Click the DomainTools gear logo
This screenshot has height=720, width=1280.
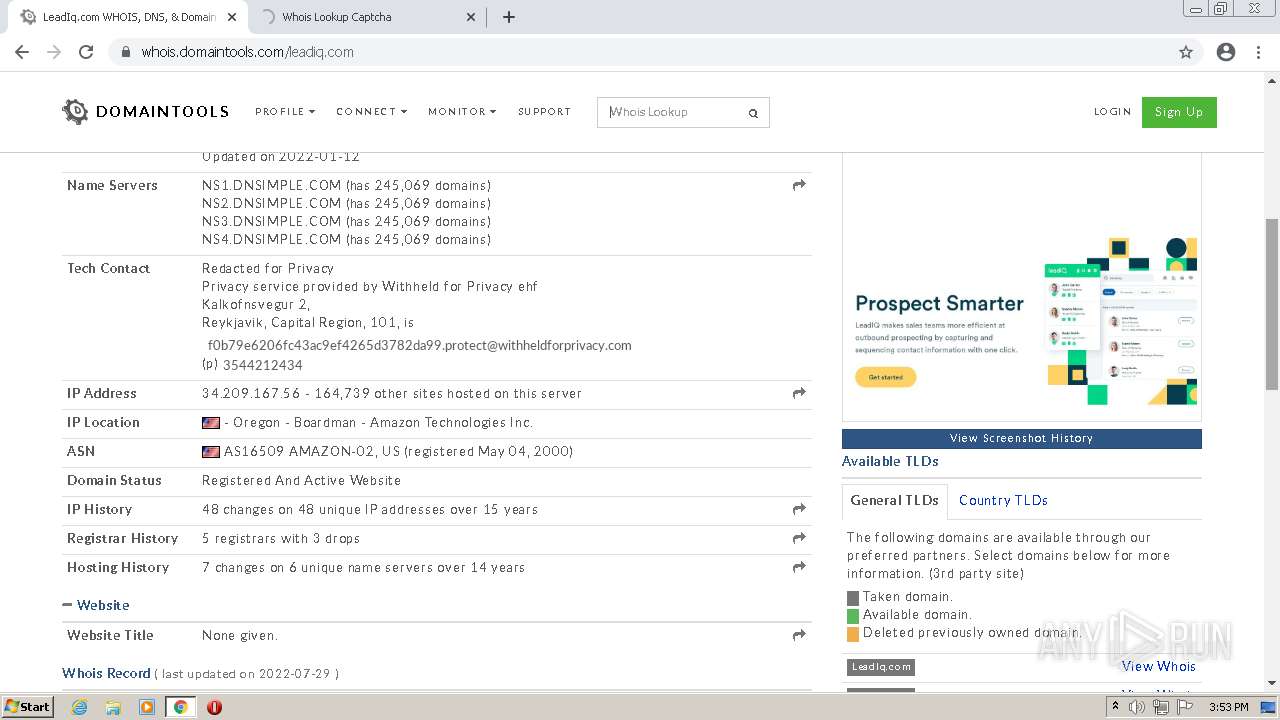[75, 111]
